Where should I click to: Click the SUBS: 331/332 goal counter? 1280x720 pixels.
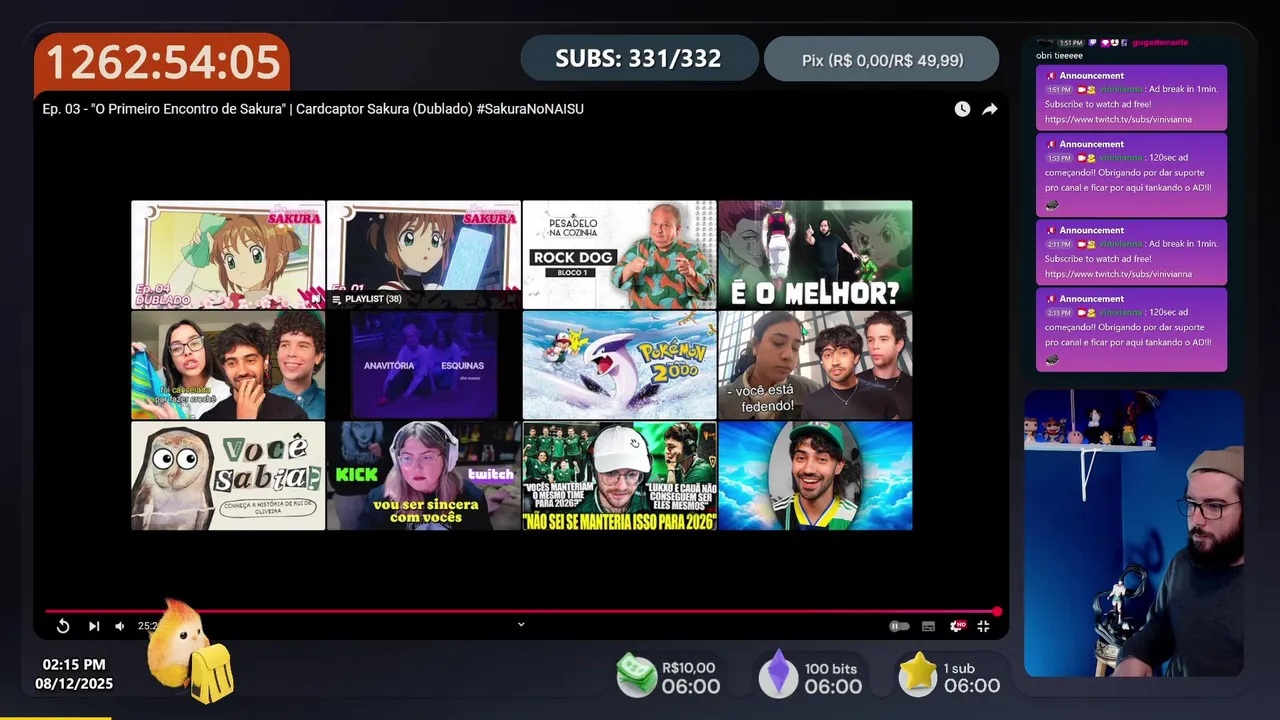(639, 58)
